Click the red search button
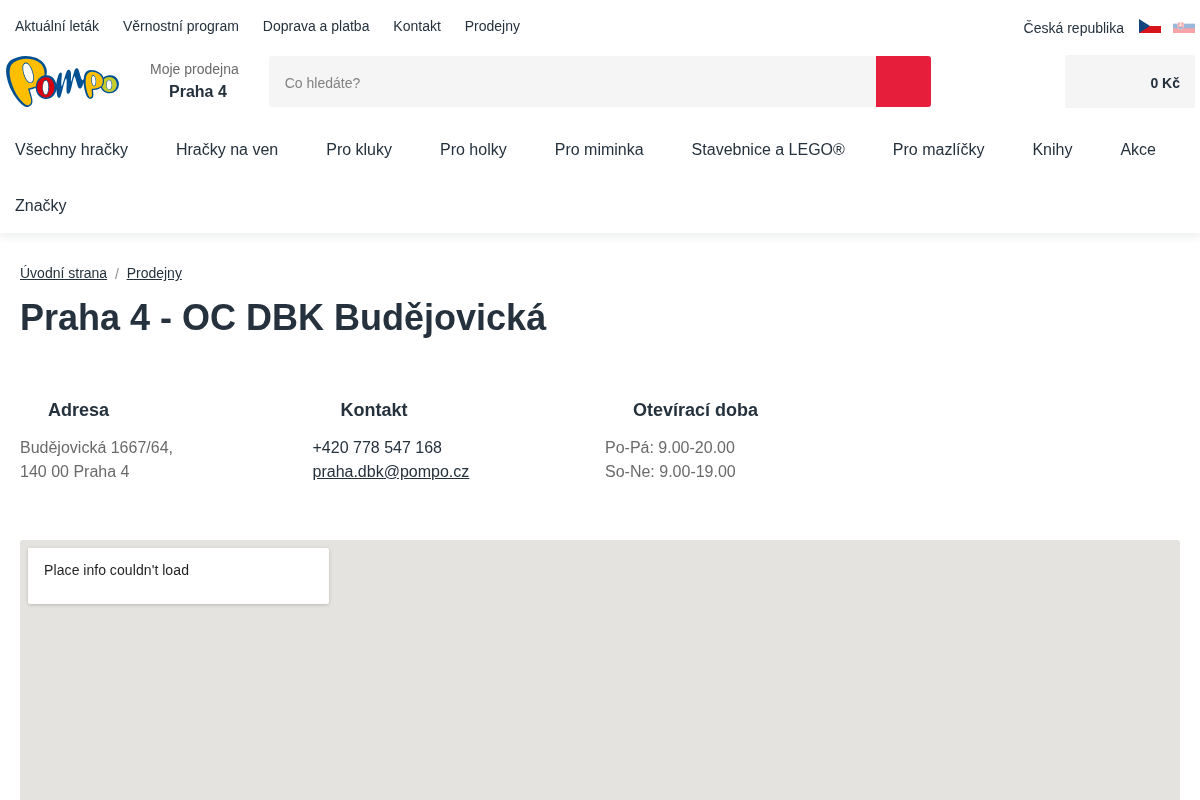This screenshot has width=1200, height=800. click(903, 82)
